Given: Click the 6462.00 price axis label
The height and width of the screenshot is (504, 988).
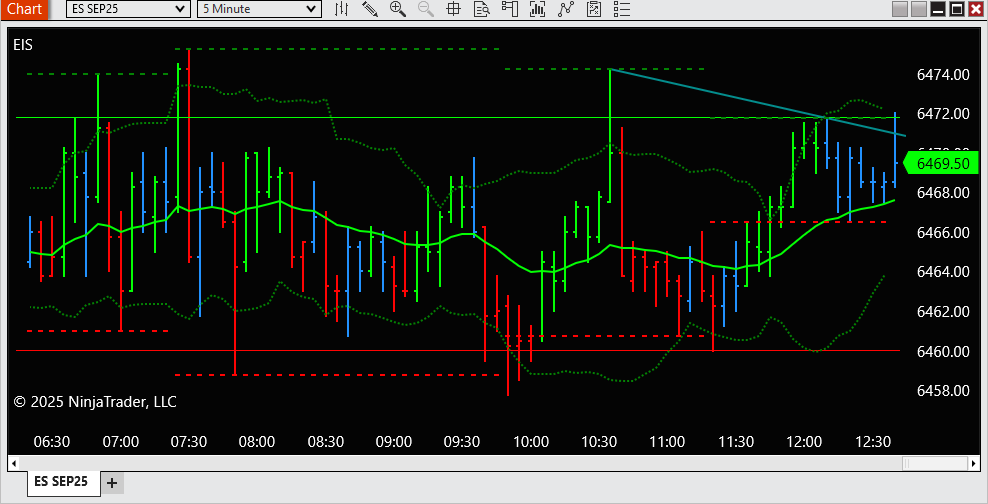Looking at the screenshot, I should tap(943, 312).
